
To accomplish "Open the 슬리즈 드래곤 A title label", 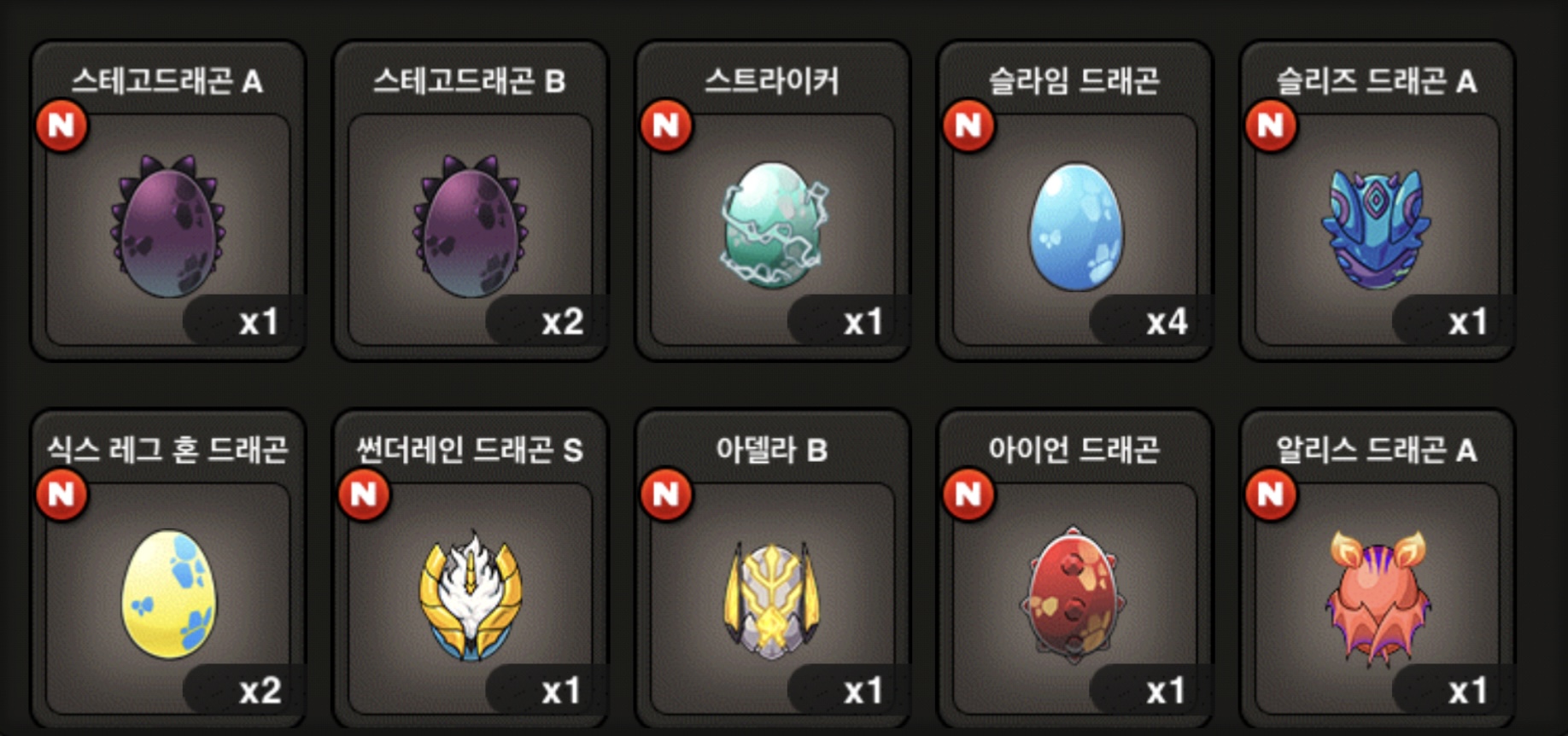I will pos(1377,81).
